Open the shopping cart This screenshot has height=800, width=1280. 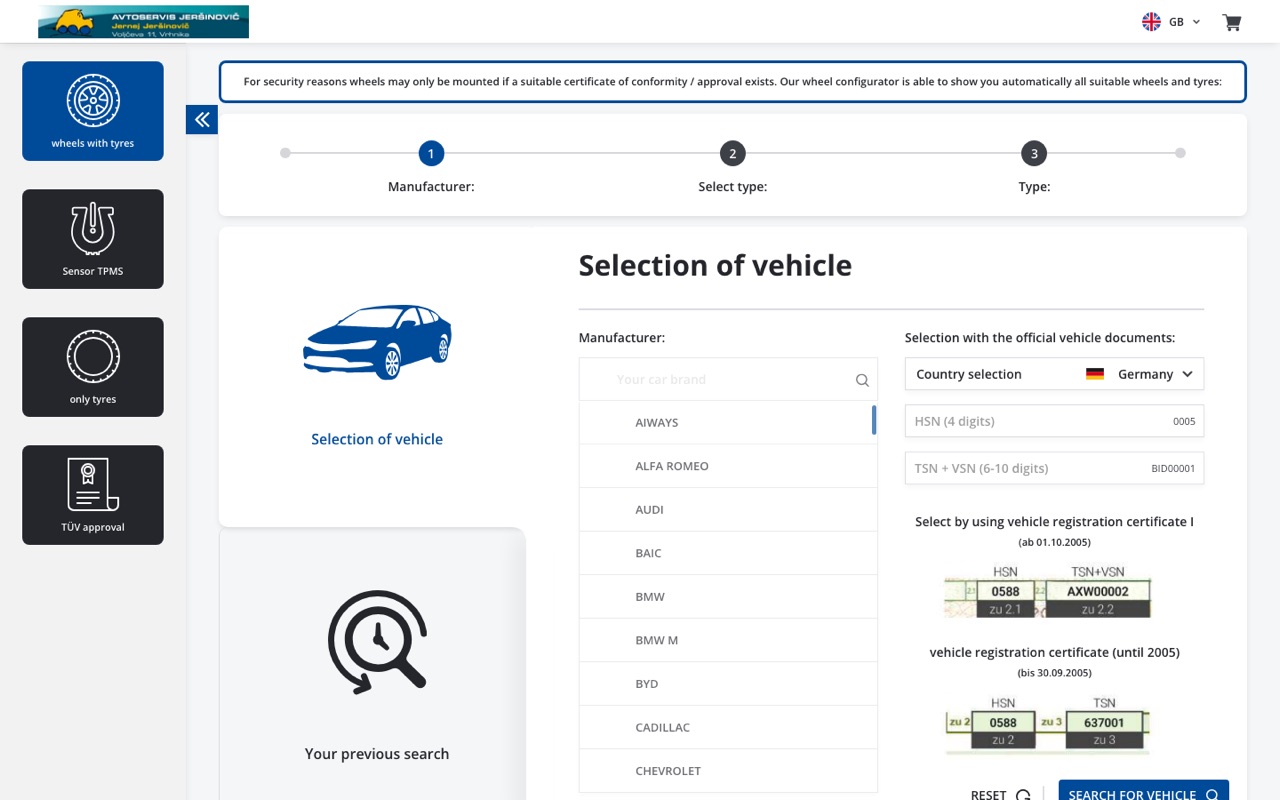pyautogui.click(x=1232, y=22)
